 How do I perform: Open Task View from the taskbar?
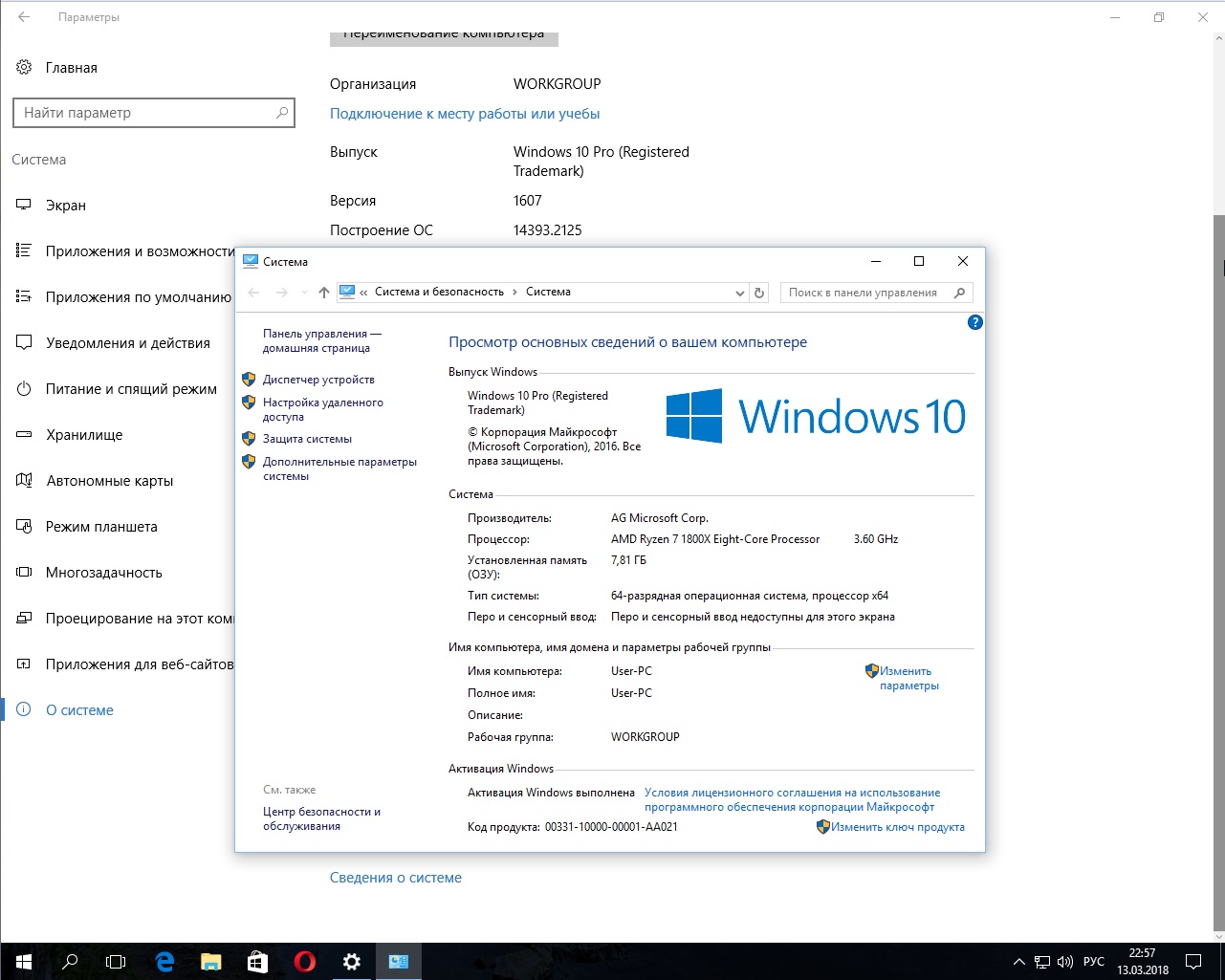tap(116, 961)
